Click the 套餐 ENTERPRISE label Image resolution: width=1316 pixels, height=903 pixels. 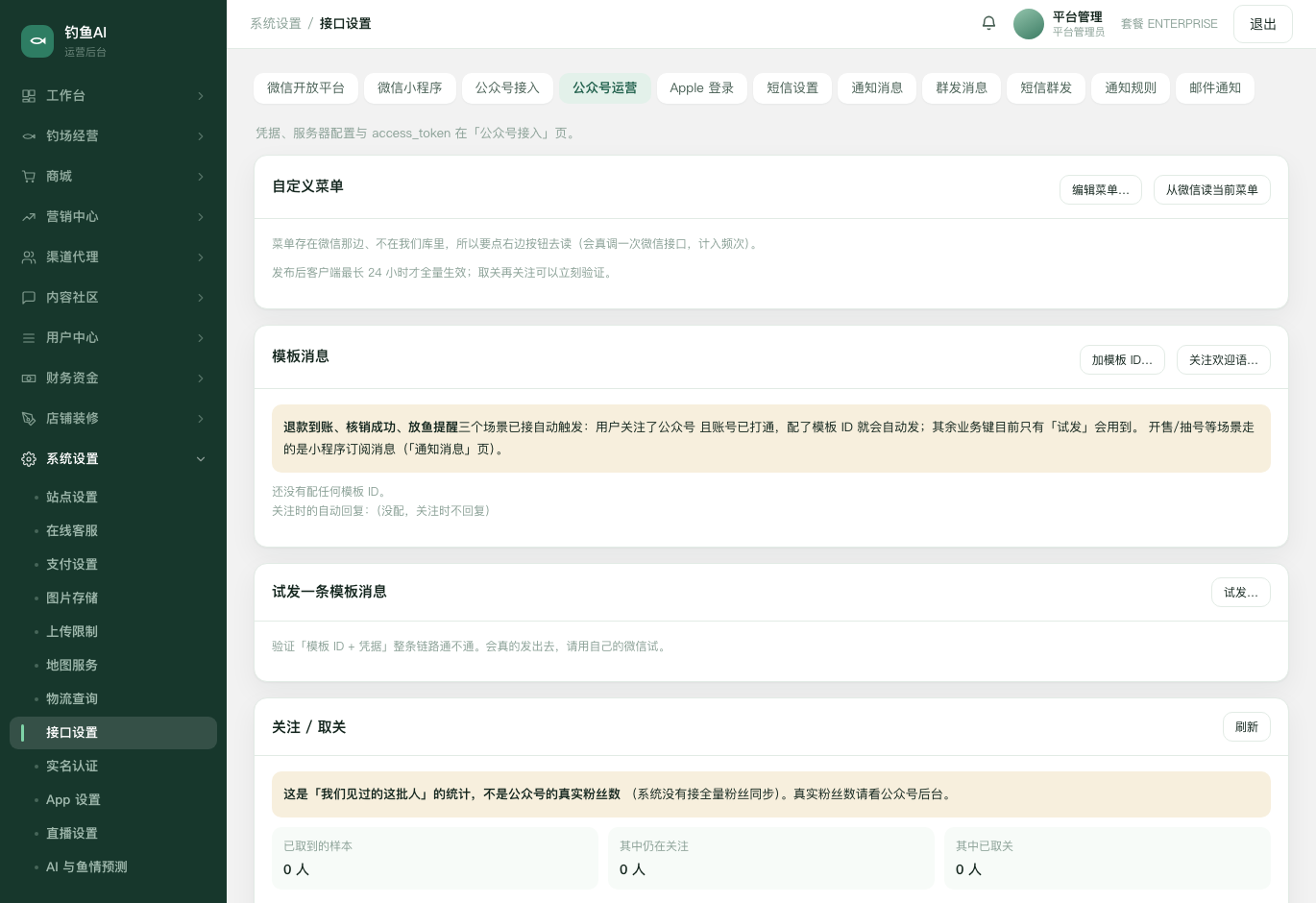click(1169, 24)
